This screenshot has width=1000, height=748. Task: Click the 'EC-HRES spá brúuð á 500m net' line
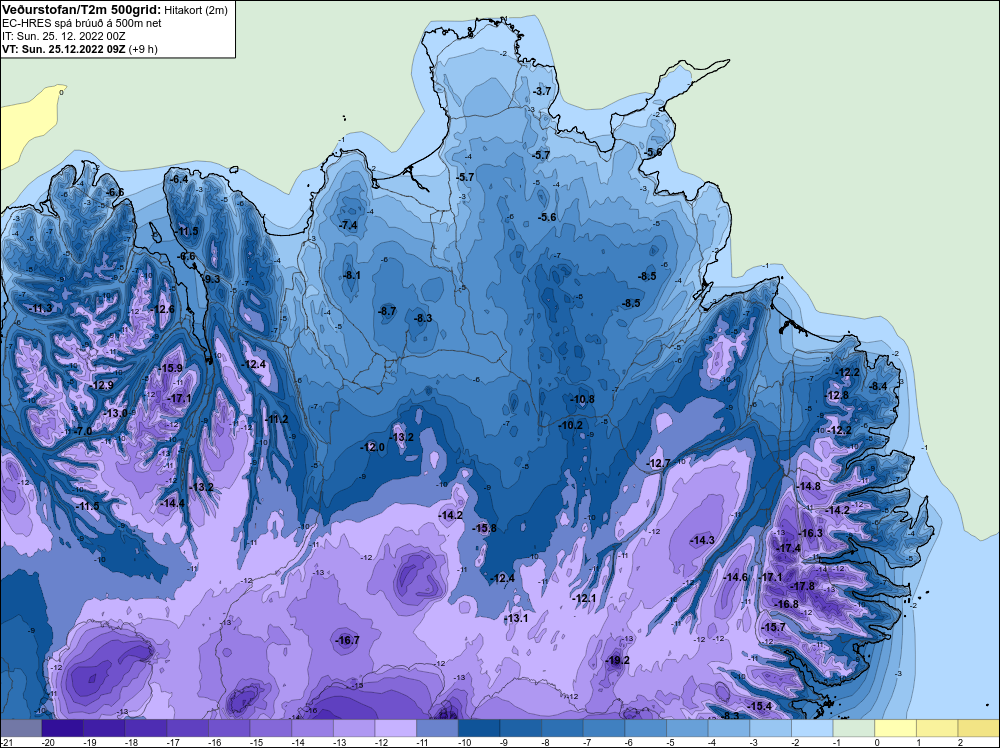click(82, 23)
